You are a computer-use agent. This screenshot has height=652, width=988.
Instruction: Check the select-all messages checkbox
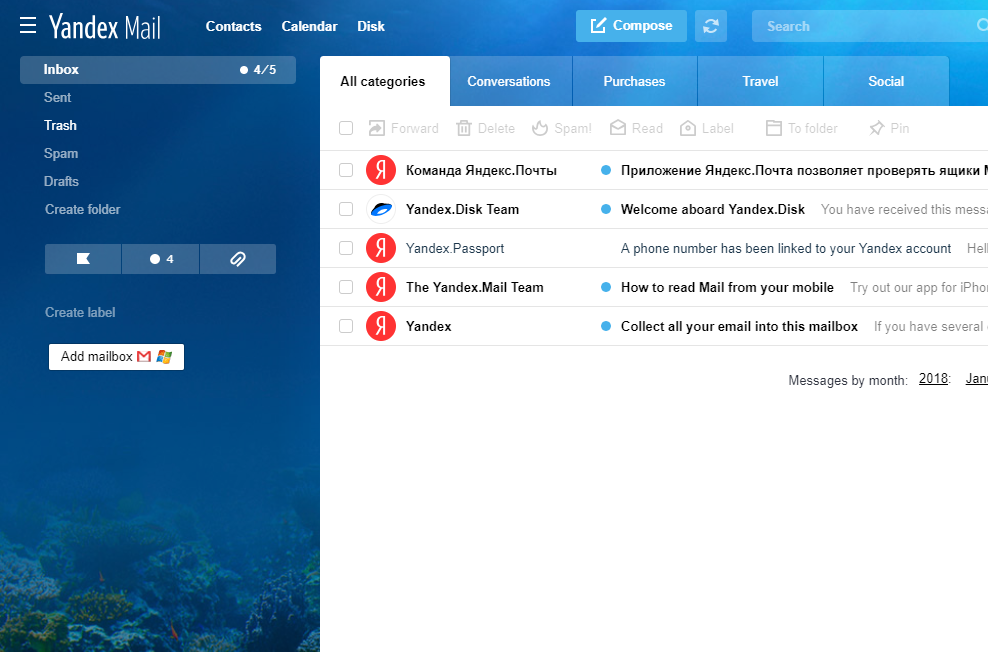pos(346,129)
